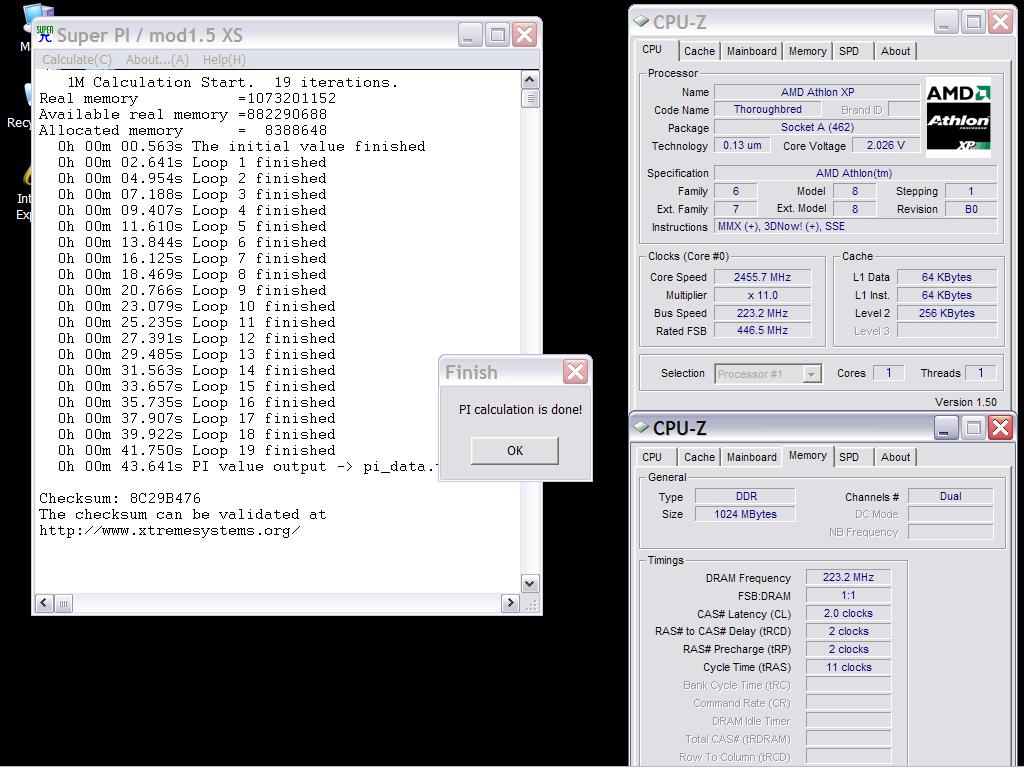The width and height of the screenshot is (1024, 768).
Task: Click Super PI vertical scrollbar down arrow
Action: tap(530, 583)
